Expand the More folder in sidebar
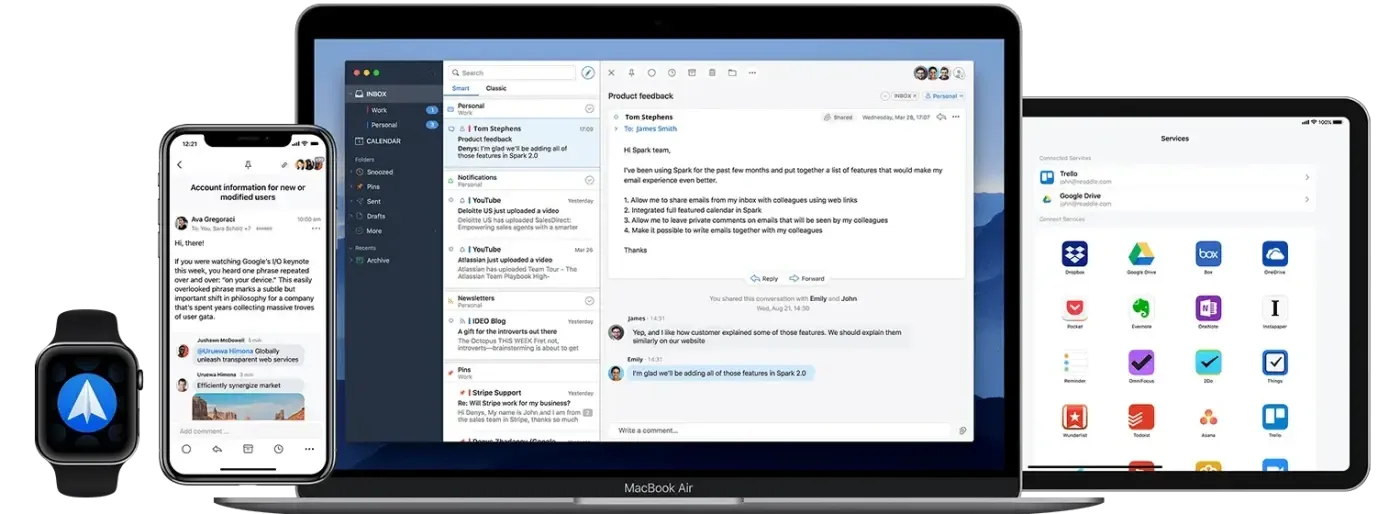The image size is (1400, 514). [435, 231]
